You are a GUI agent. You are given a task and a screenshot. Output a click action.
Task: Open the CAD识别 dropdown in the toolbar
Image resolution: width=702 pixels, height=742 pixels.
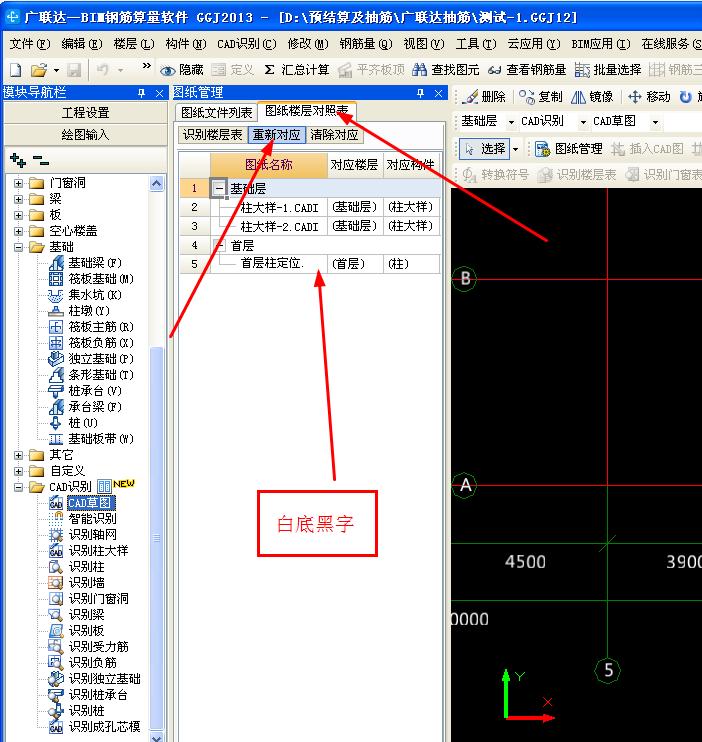click(x=583, y=122)
